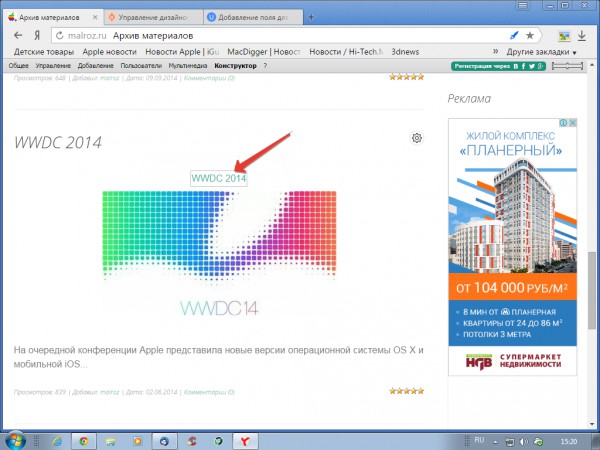The width and height of the screenshot is (600, 450).
Task: Switch to Google Chrome in the taskbar
Action: coord(83,441)
